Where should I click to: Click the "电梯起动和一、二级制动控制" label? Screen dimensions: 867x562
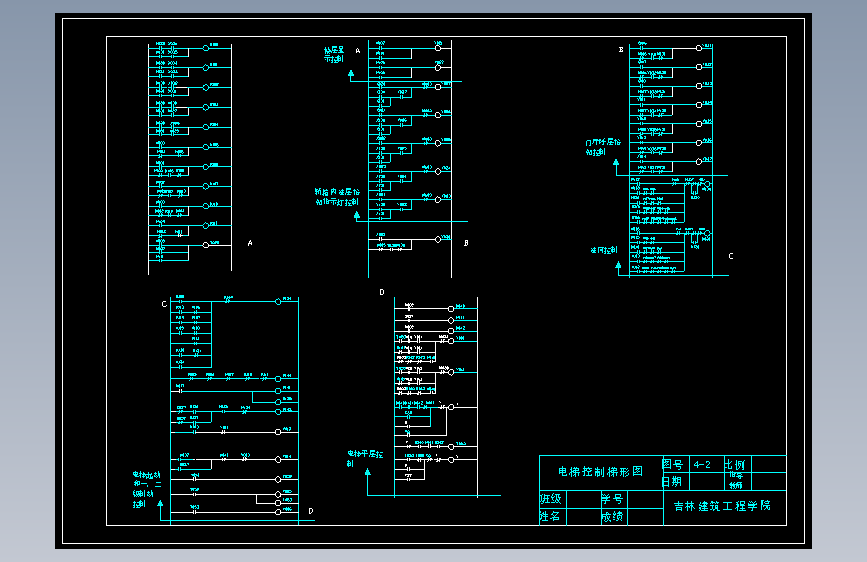147,490
